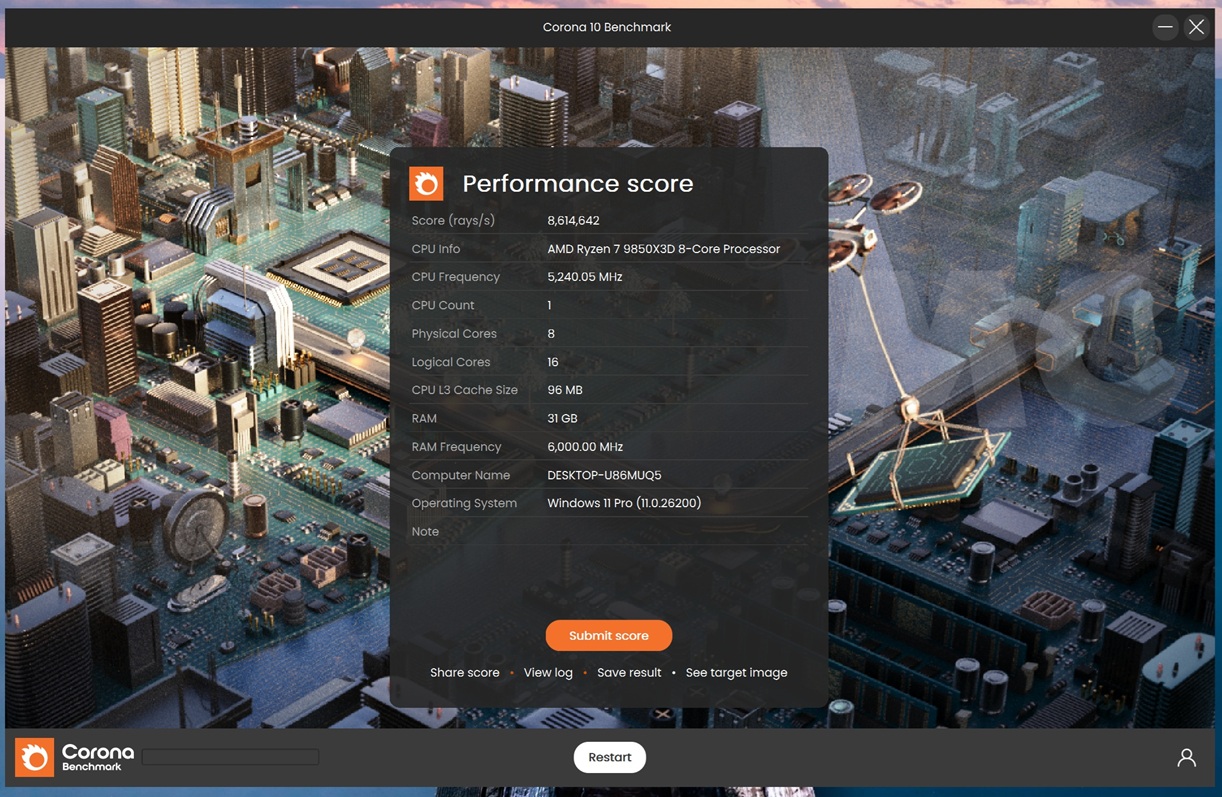This screenshot has height=797, width=1222.
Task: Open the View log link
Action: [548, 672]
